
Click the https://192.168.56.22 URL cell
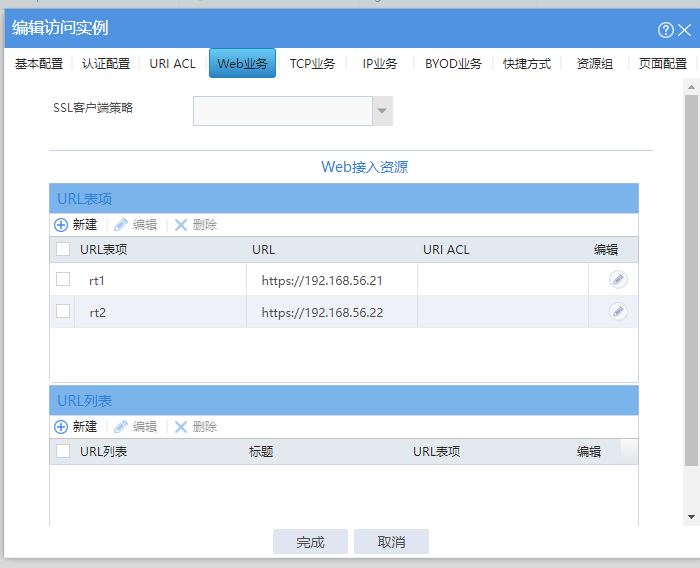pyautogui.click(x=332, y=312)
